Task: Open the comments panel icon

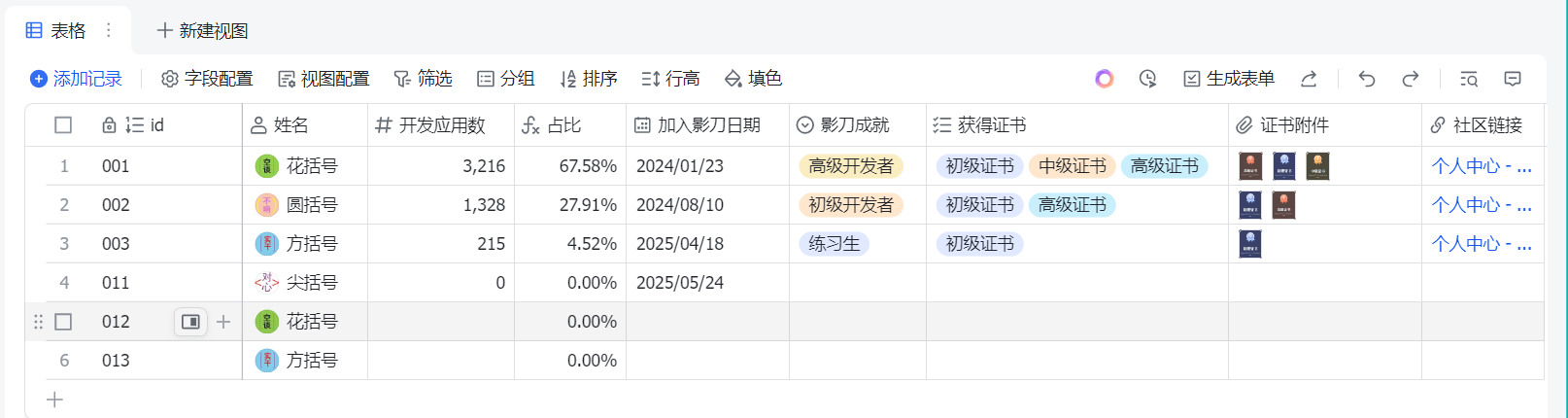Action: coord(1513,79)
